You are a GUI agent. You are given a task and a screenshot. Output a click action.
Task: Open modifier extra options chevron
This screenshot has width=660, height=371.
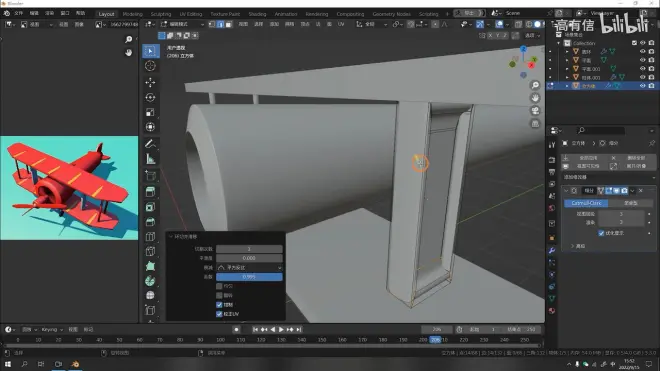tap(632, 191)
